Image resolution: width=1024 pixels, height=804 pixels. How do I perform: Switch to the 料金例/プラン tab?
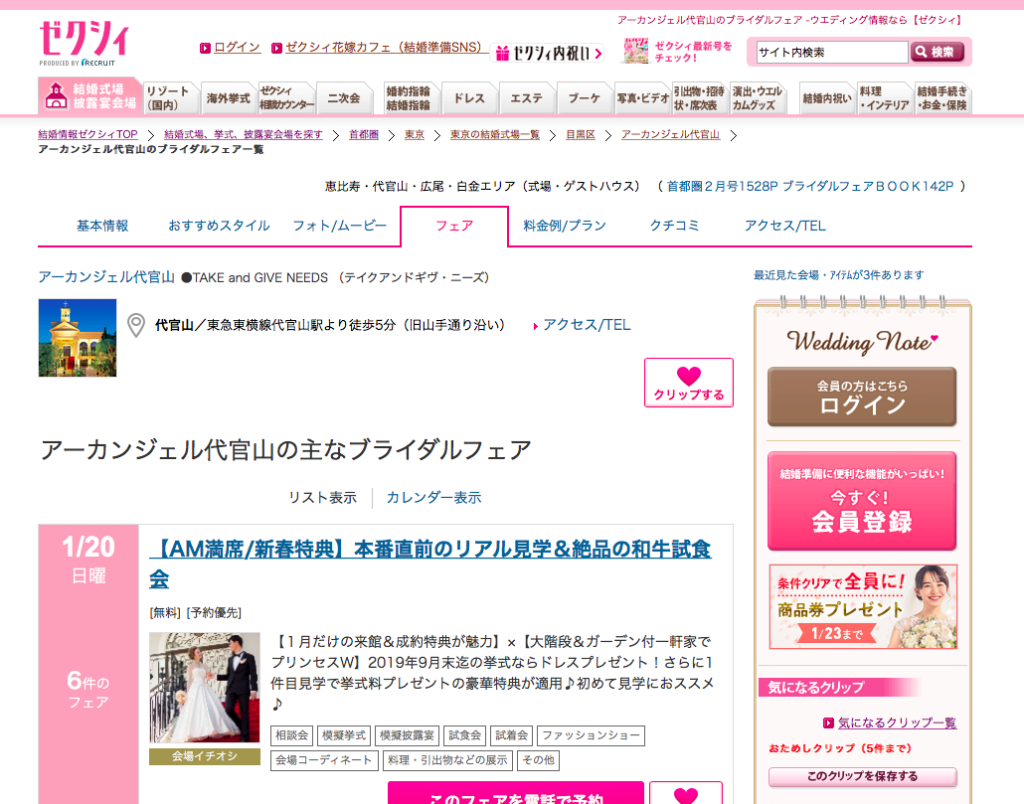pos(565,226)
